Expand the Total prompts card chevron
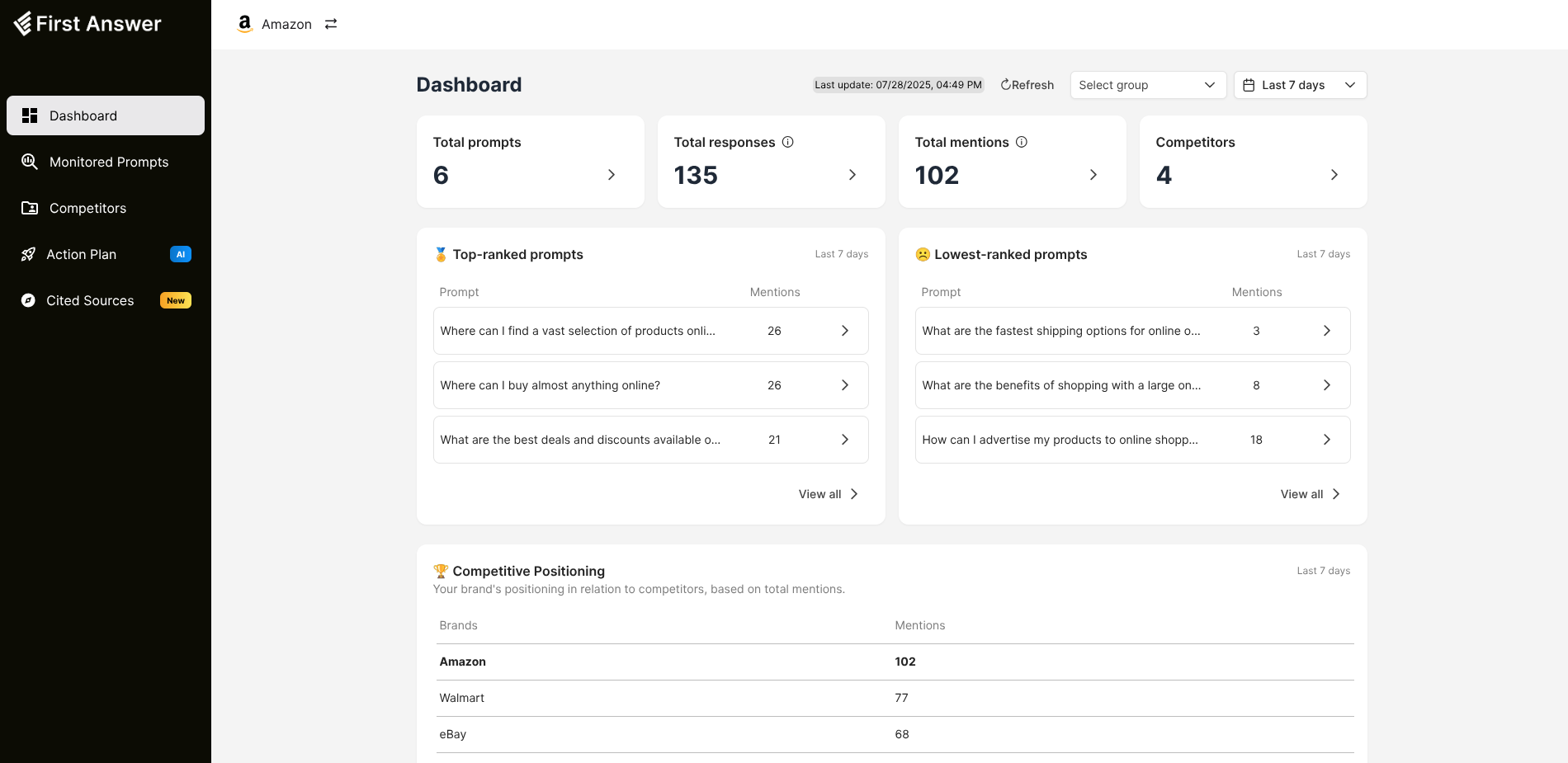The image size is (1568, 763). coord(612,175)
